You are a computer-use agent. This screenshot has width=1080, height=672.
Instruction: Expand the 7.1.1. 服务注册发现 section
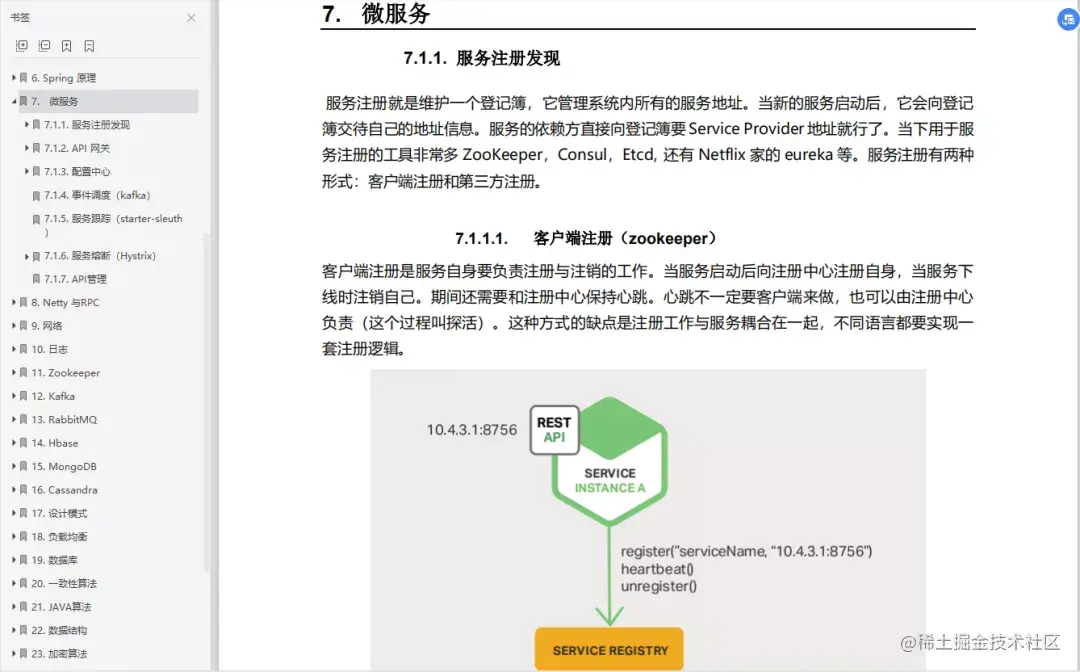coord(25,124)
